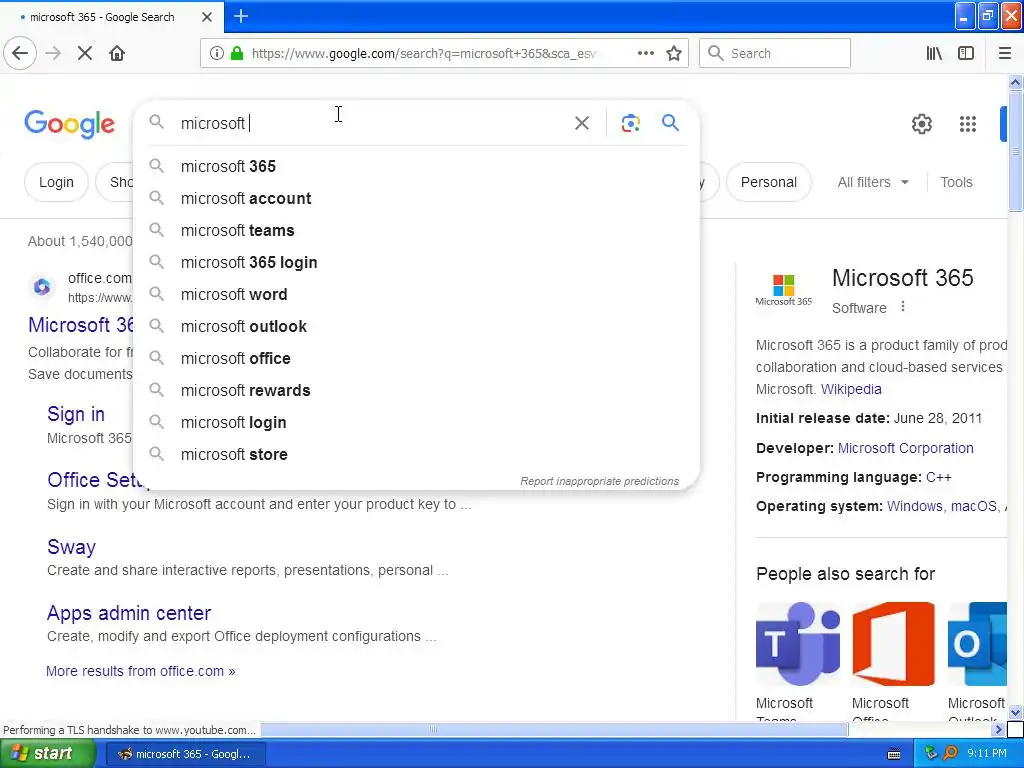Screen dimensions: 1024x768
Task: Open the Apps admin center sitelink
Action: click(x=129, y=613)
